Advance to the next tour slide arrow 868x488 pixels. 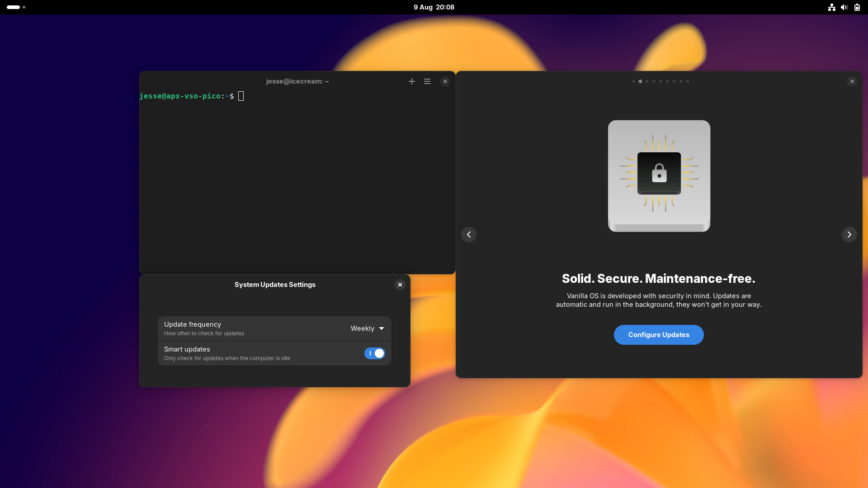[849, 234]
